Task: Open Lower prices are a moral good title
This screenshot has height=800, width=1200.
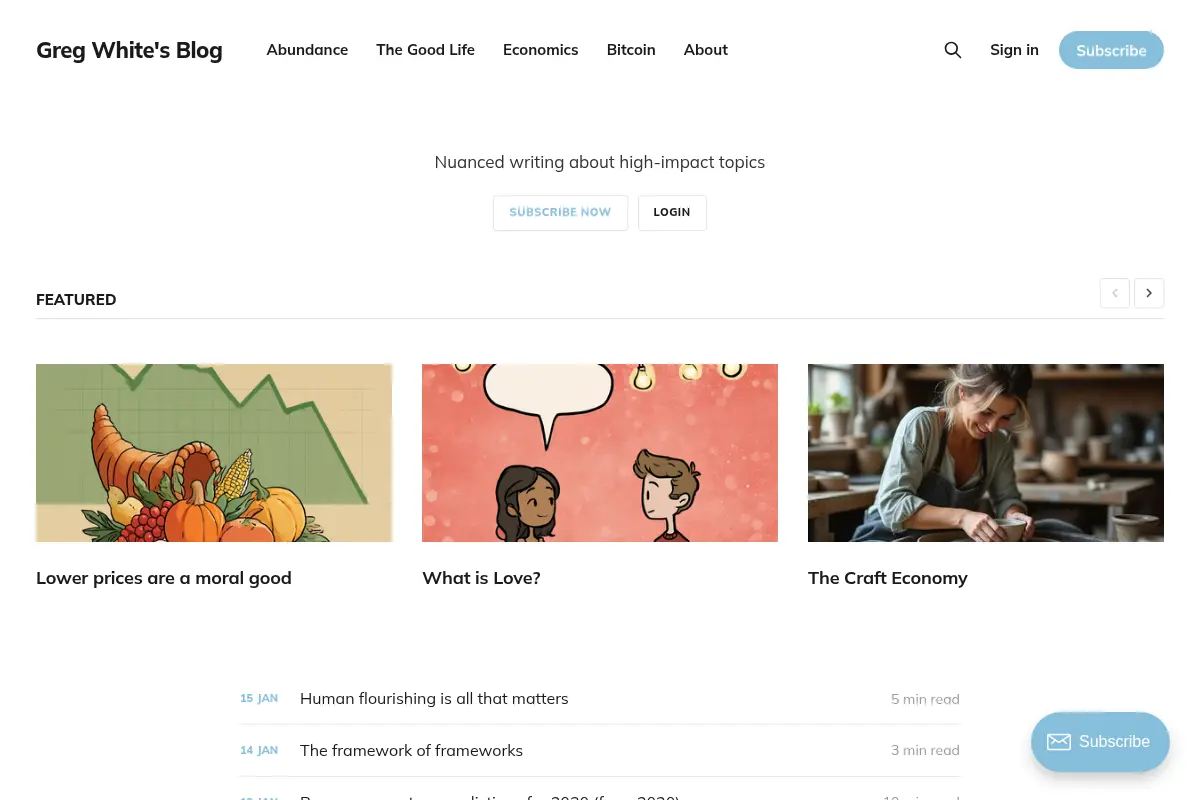Action: pyautogui.click(x=164, y=578)
